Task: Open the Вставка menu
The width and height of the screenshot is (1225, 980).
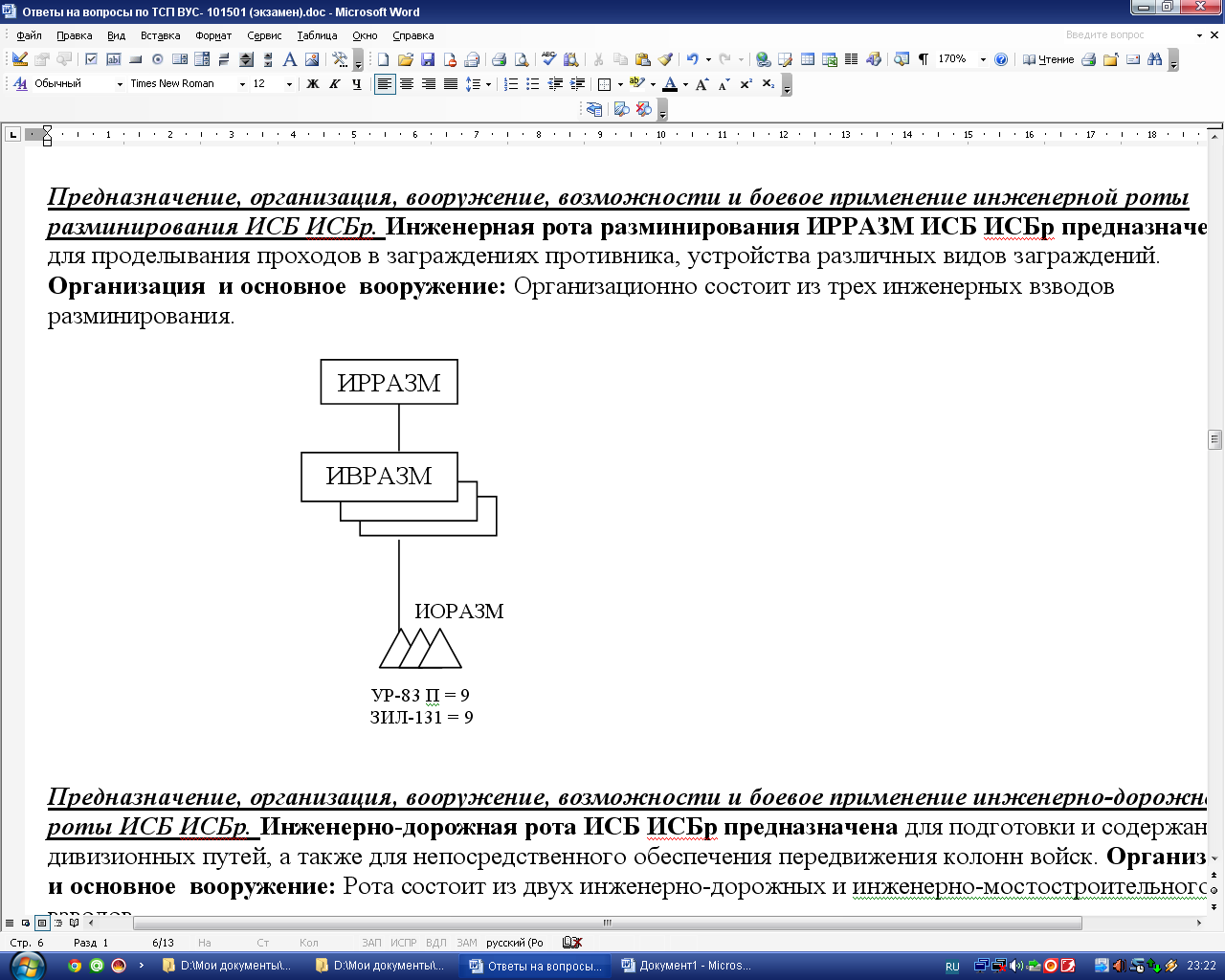Action: tap(160, 35)
